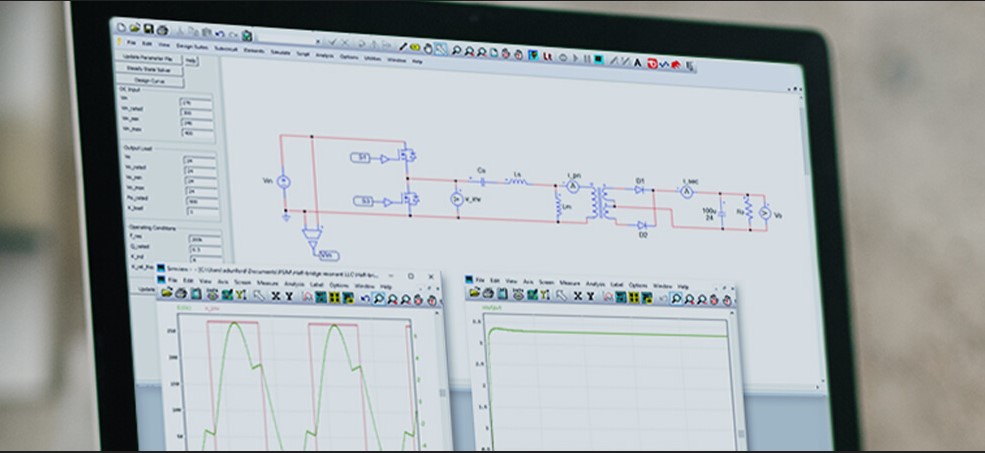Click the Steady State Solver button
985x453 pixels.
(150, 70)
